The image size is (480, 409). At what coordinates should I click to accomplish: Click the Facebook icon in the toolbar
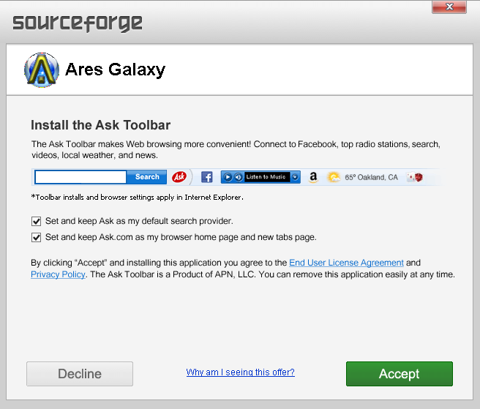(207, 177)
